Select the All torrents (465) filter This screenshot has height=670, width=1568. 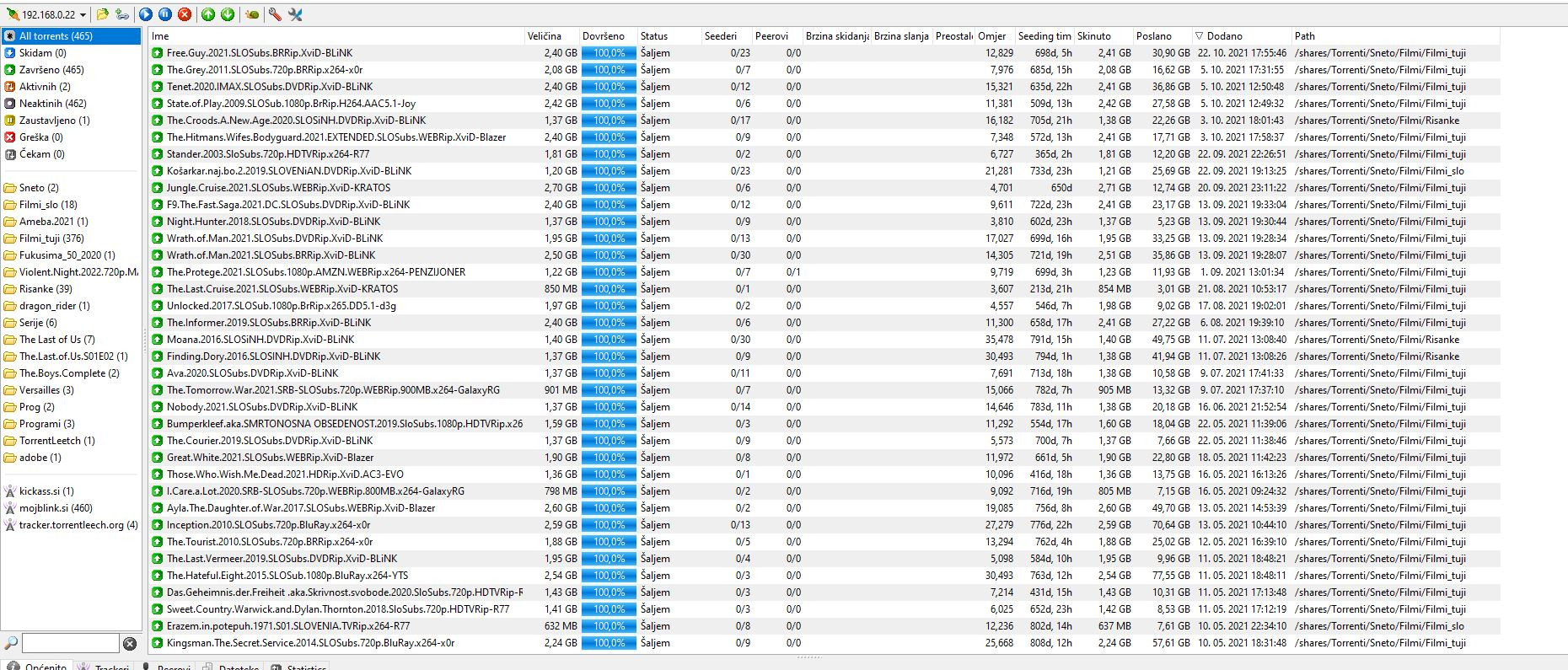(72, 36)
